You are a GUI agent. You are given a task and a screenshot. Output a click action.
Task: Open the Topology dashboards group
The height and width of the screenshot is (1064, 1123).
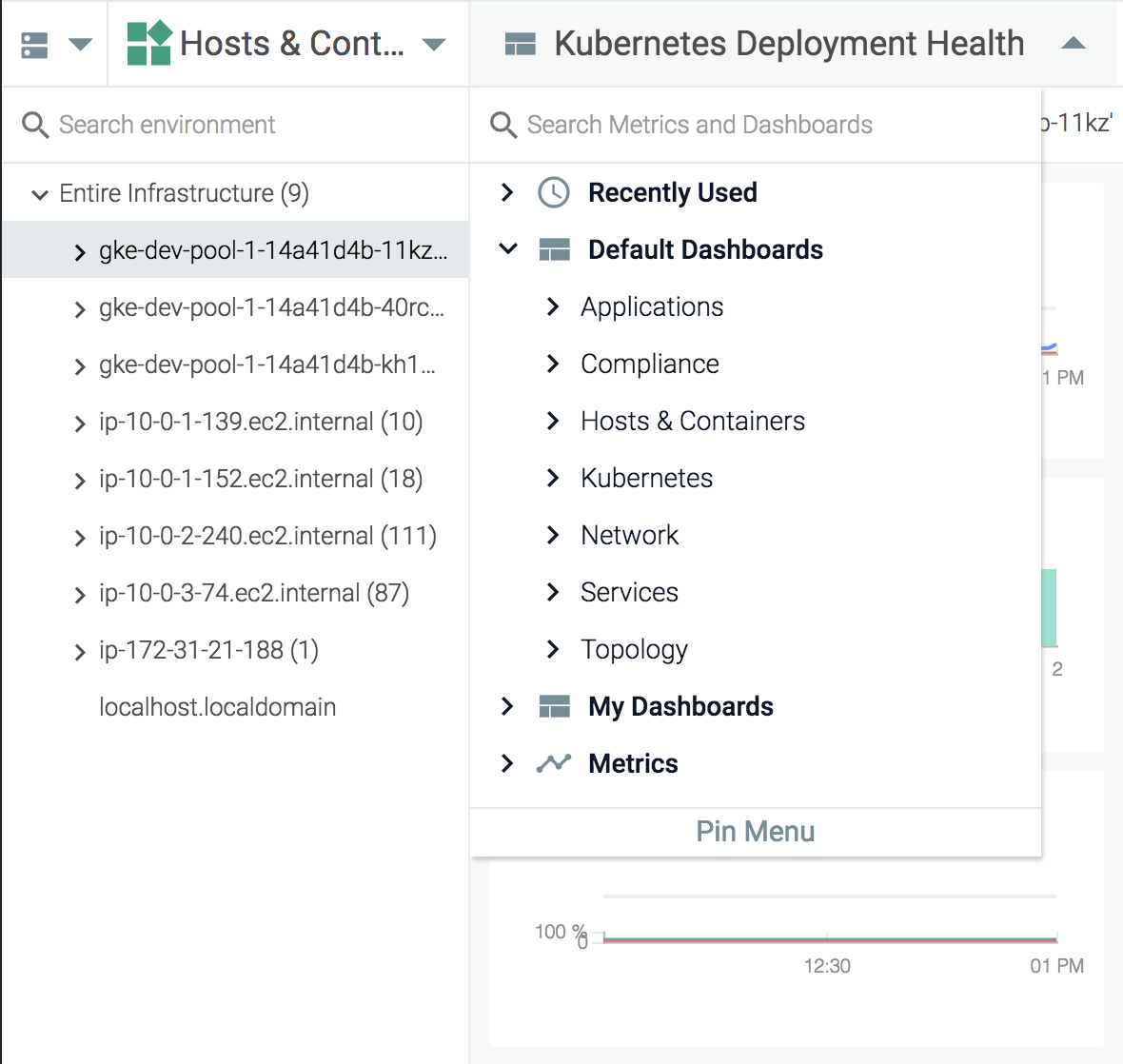(x=552, y=649)
